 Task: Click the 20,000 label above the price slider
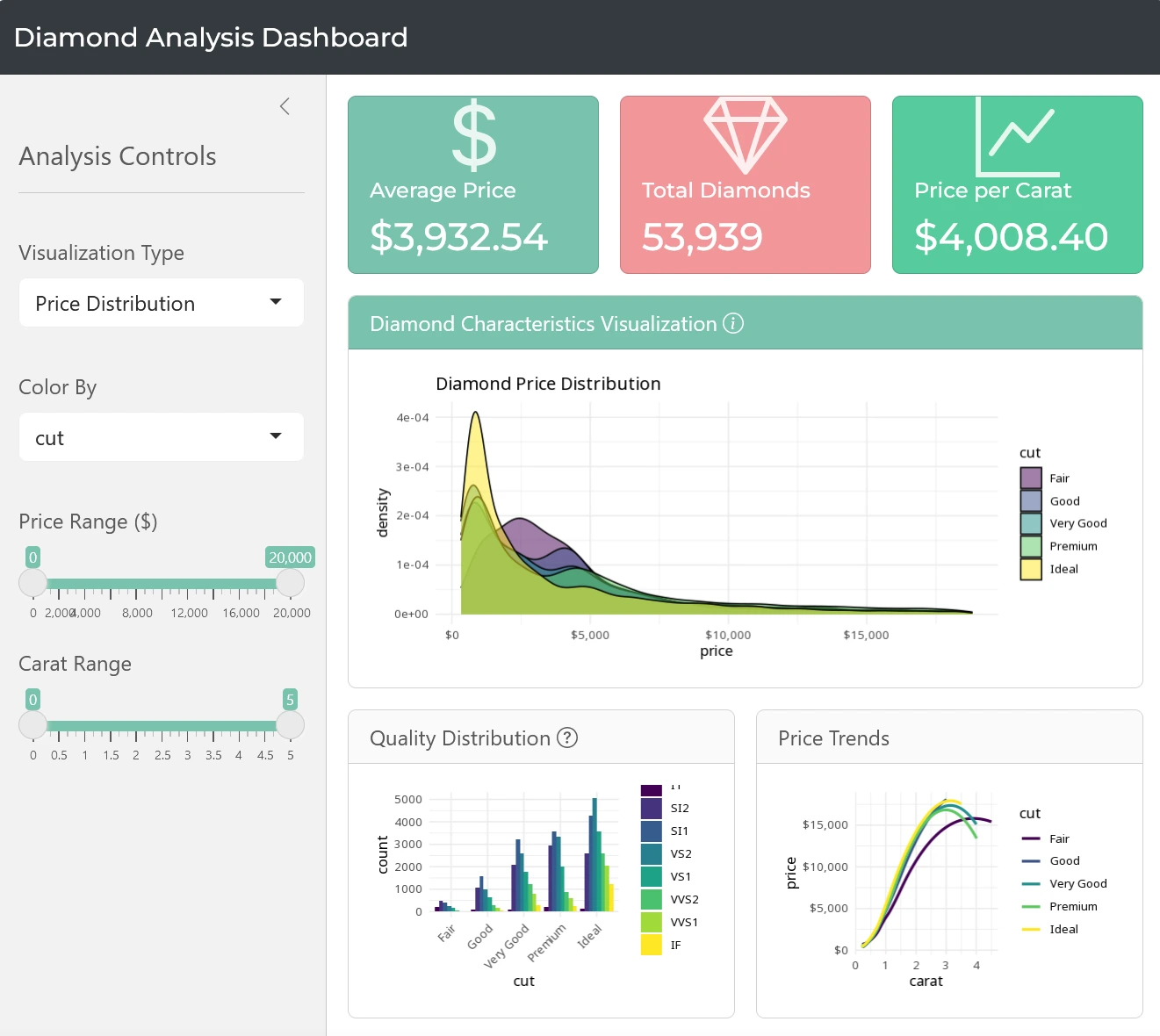point(290,558)
